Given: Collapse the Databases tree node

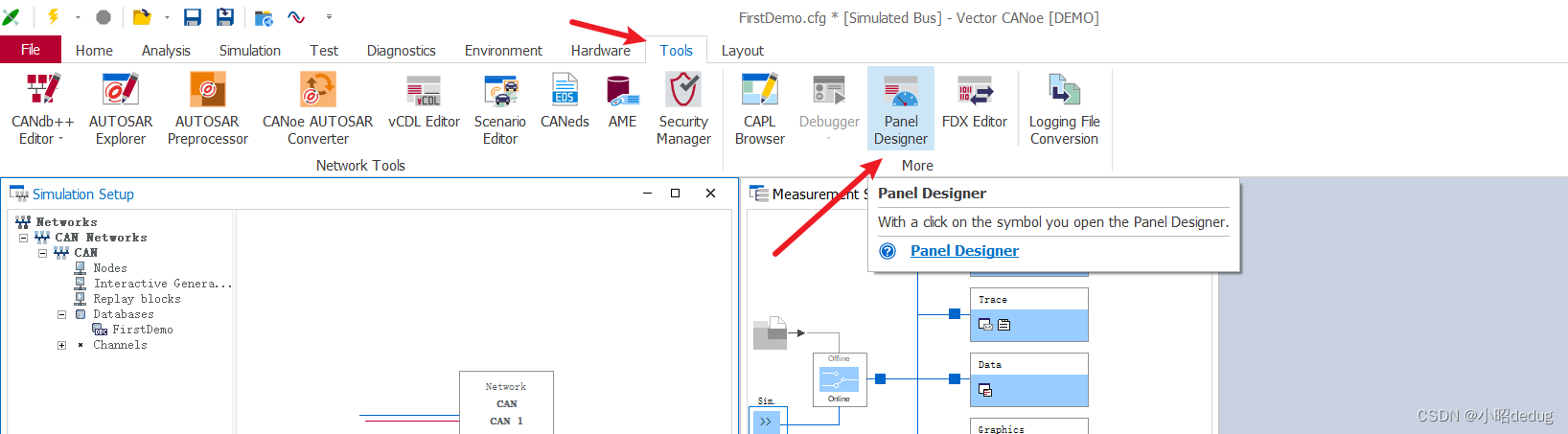Looking at the screenshot, I should point(62,314).
